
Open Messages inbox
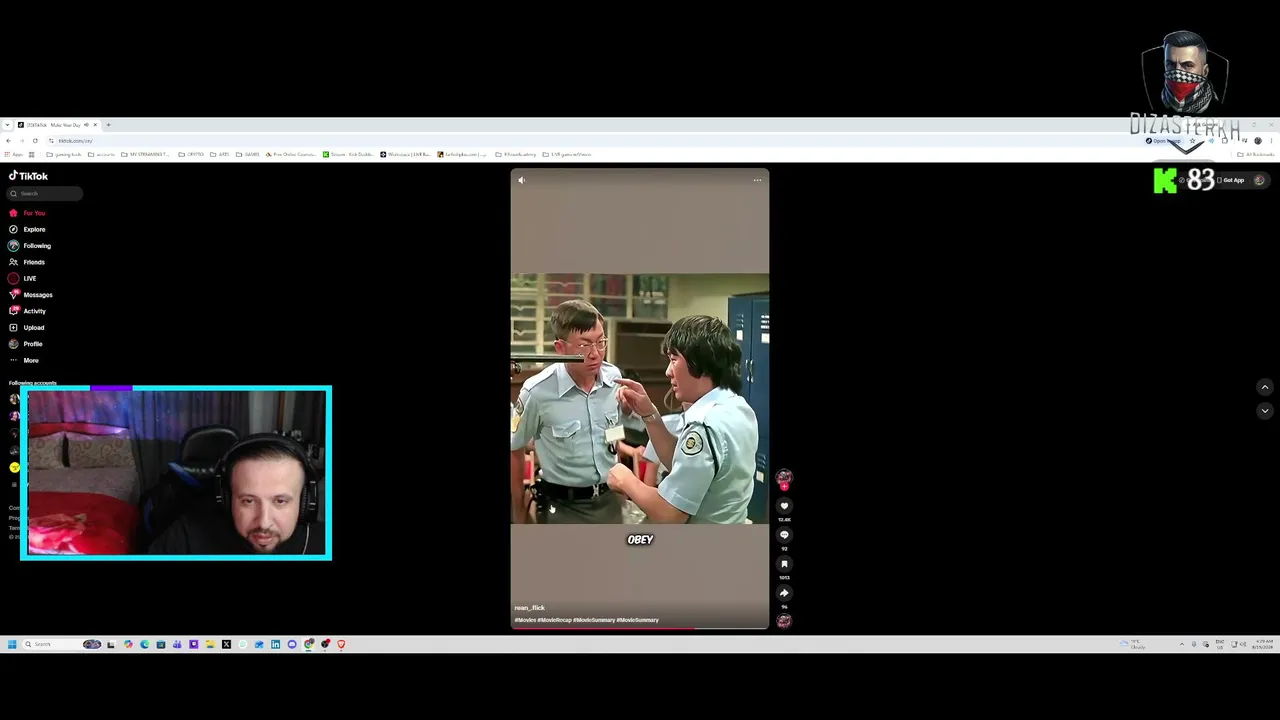(x=31, y=295)
